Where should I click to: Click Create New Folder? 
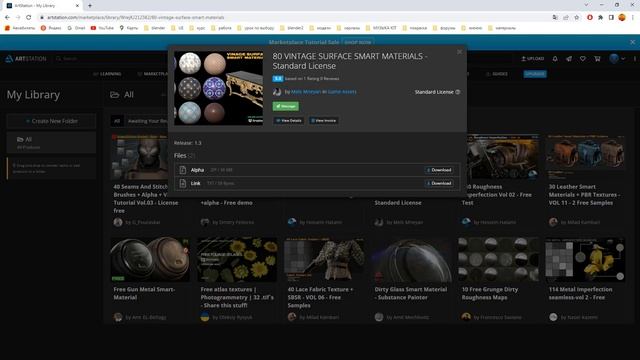(x=51, y=121)
